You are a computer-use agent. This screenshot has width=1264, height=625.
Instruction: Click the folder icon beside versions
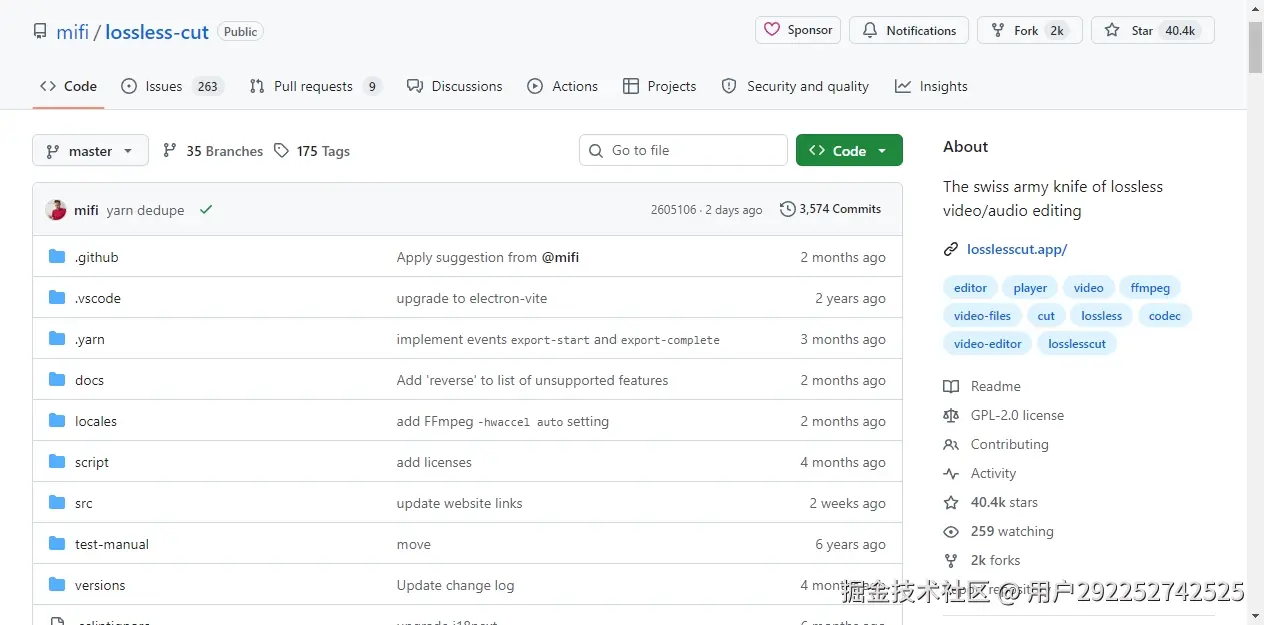point(57,585)
